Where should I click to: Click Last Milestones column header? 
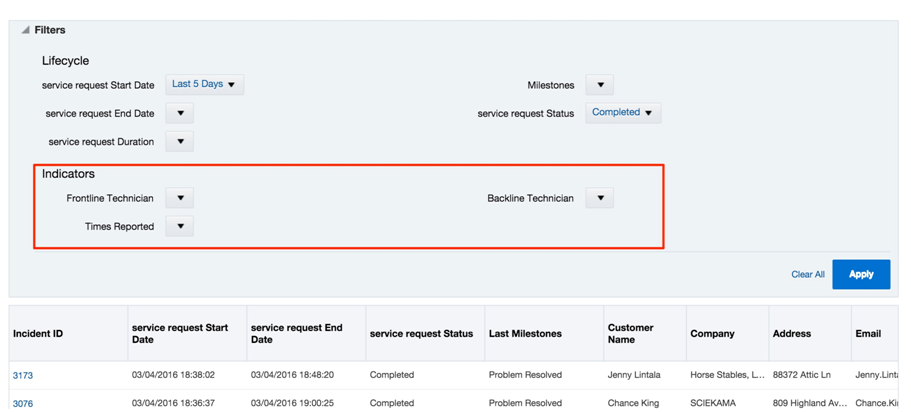coord(525,334)
